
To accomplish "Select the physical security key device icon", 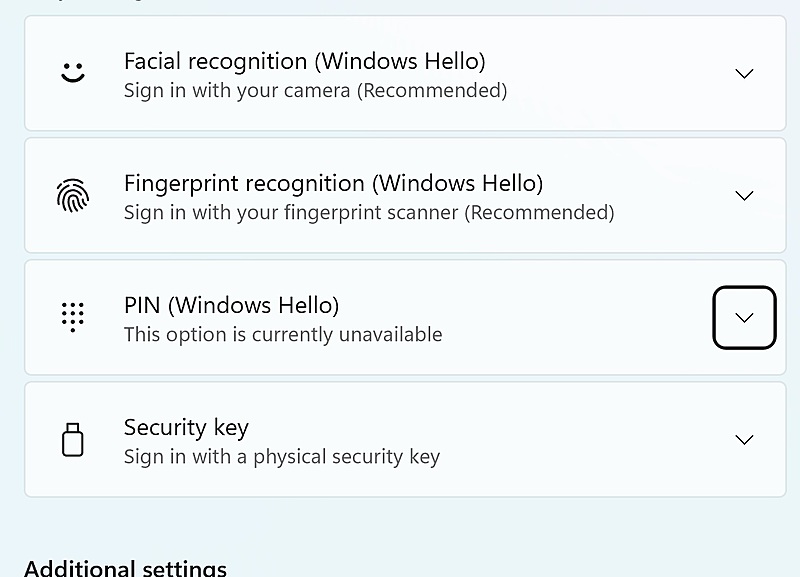I will coord(72,439).
